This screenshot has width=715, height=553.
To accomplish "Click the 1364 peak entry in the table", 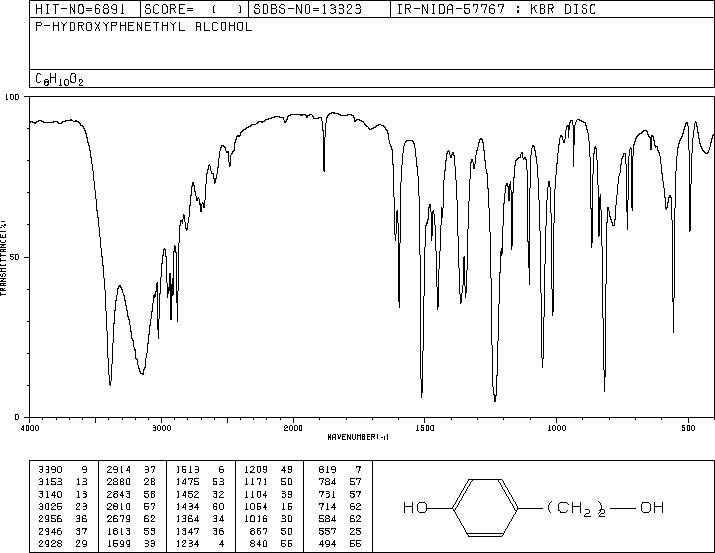I will tap(200, 519).
